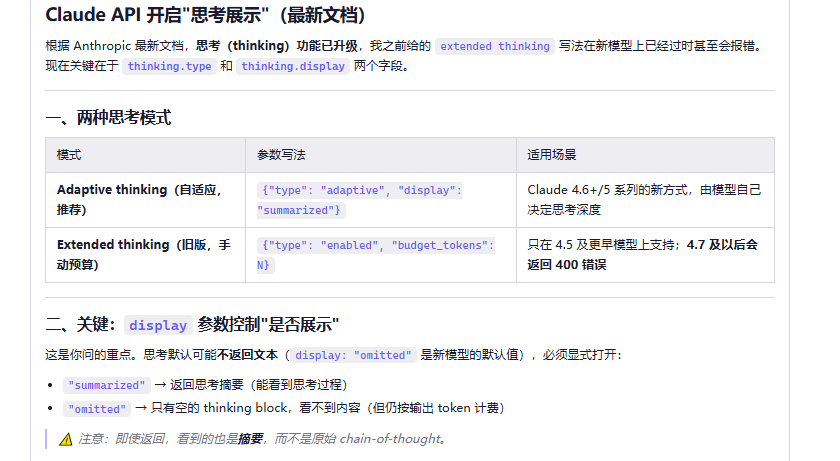Click the table header cell 适用场景
The height and width of the screenshot is (461, 840).
pos(645,155)
